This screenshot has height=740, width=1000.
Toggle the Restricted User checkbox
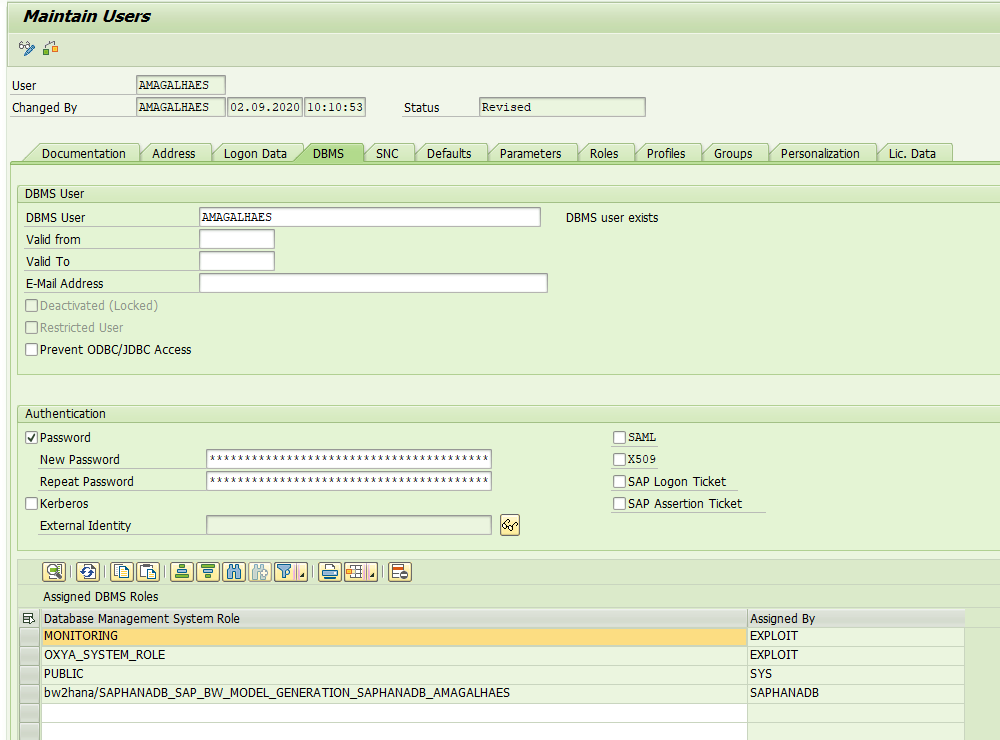click(x=31, y=327)
